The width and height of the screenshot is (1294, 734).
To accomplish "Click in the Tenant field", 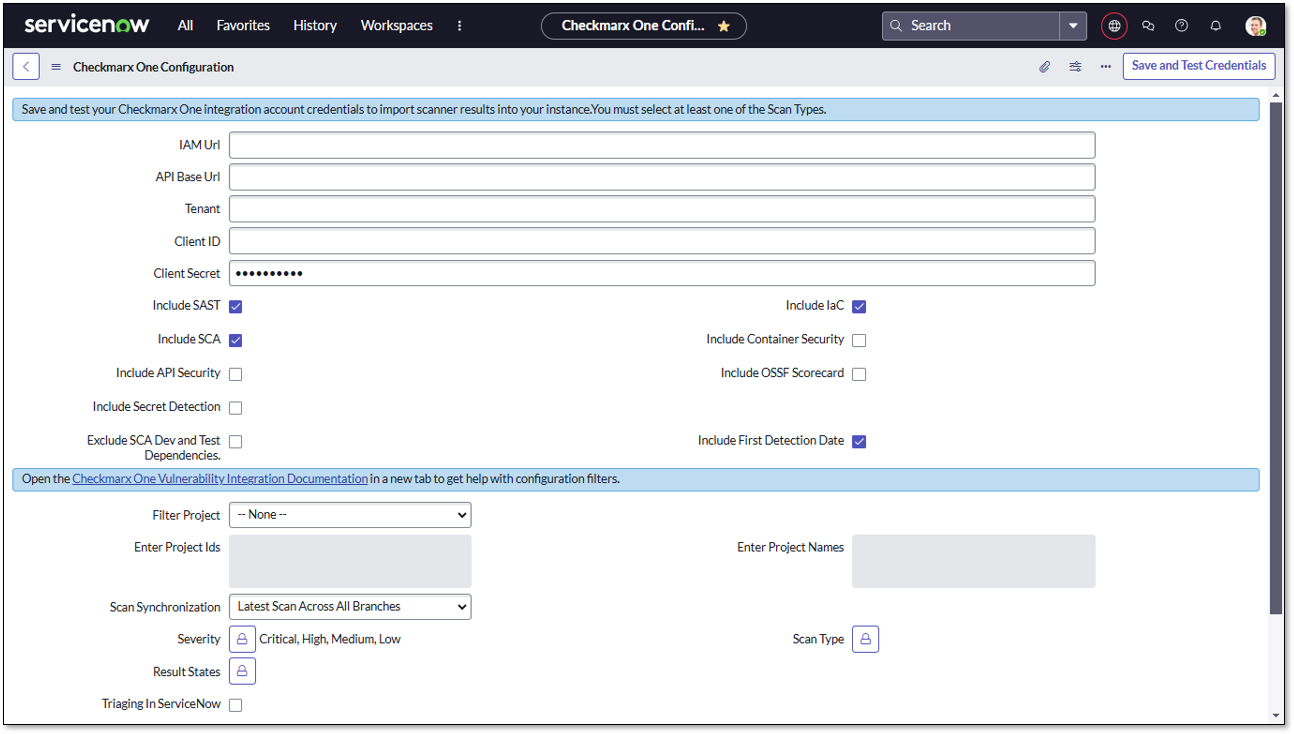I will [x=662, y=209].
